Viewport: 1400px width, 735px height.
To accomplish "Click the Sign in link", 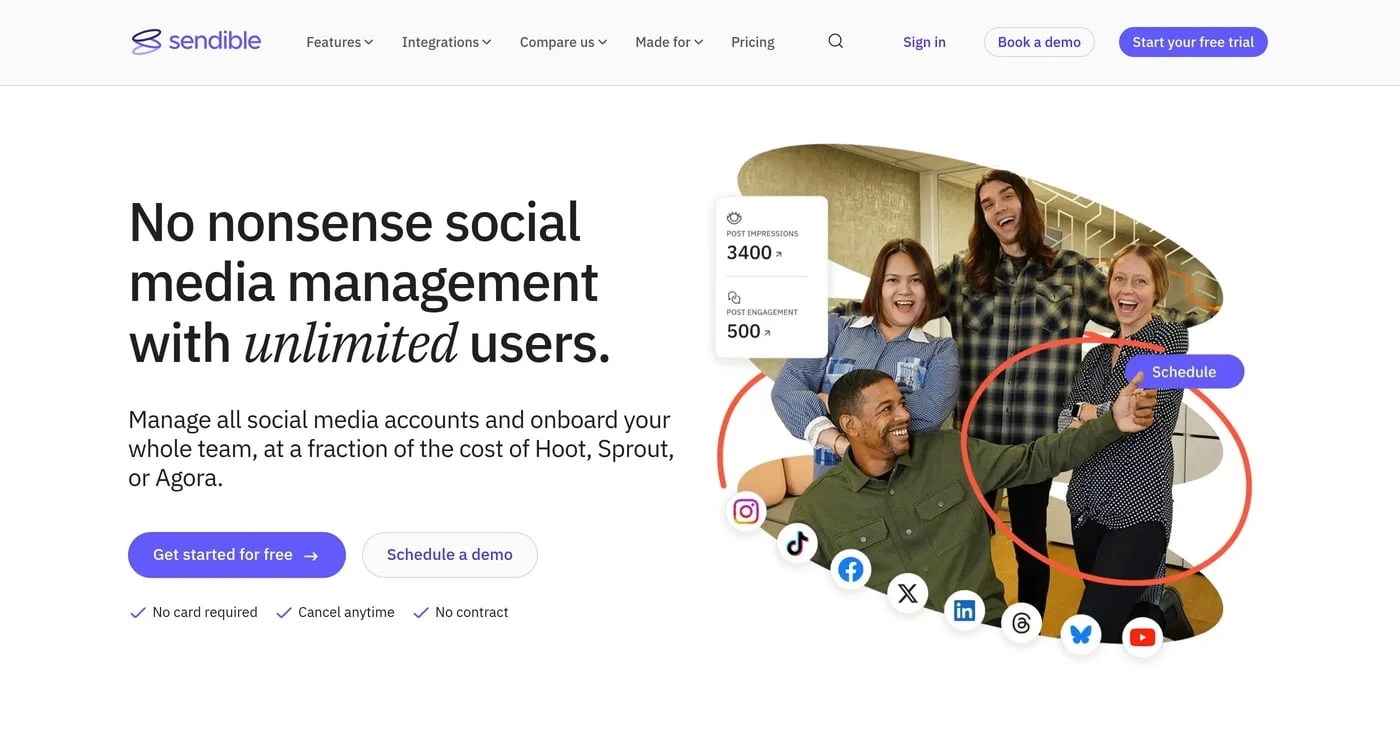I will [x=924, y=42].
